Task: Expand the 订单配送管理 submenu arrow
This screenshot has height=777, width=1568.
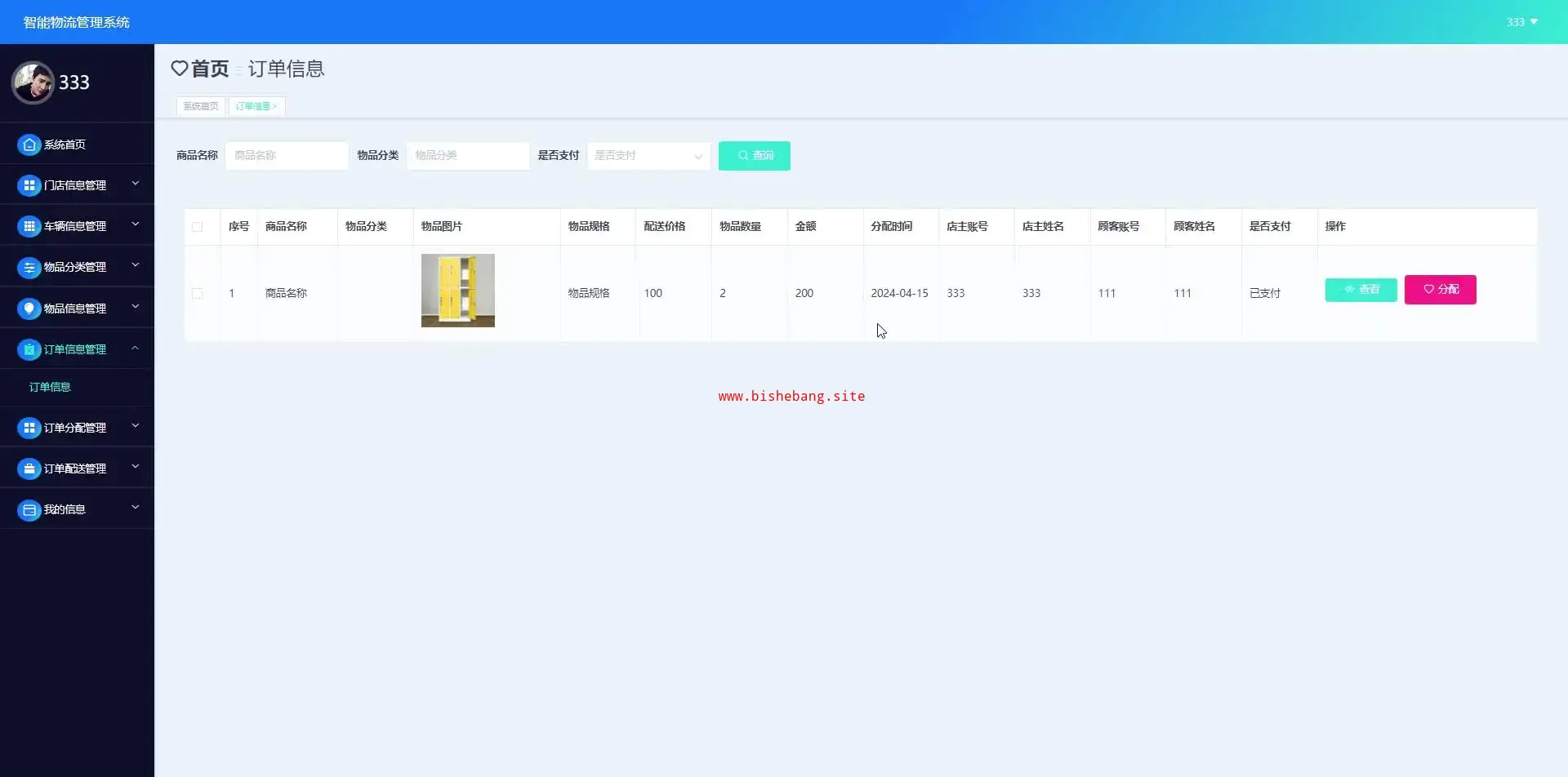Action: (136, 467)
